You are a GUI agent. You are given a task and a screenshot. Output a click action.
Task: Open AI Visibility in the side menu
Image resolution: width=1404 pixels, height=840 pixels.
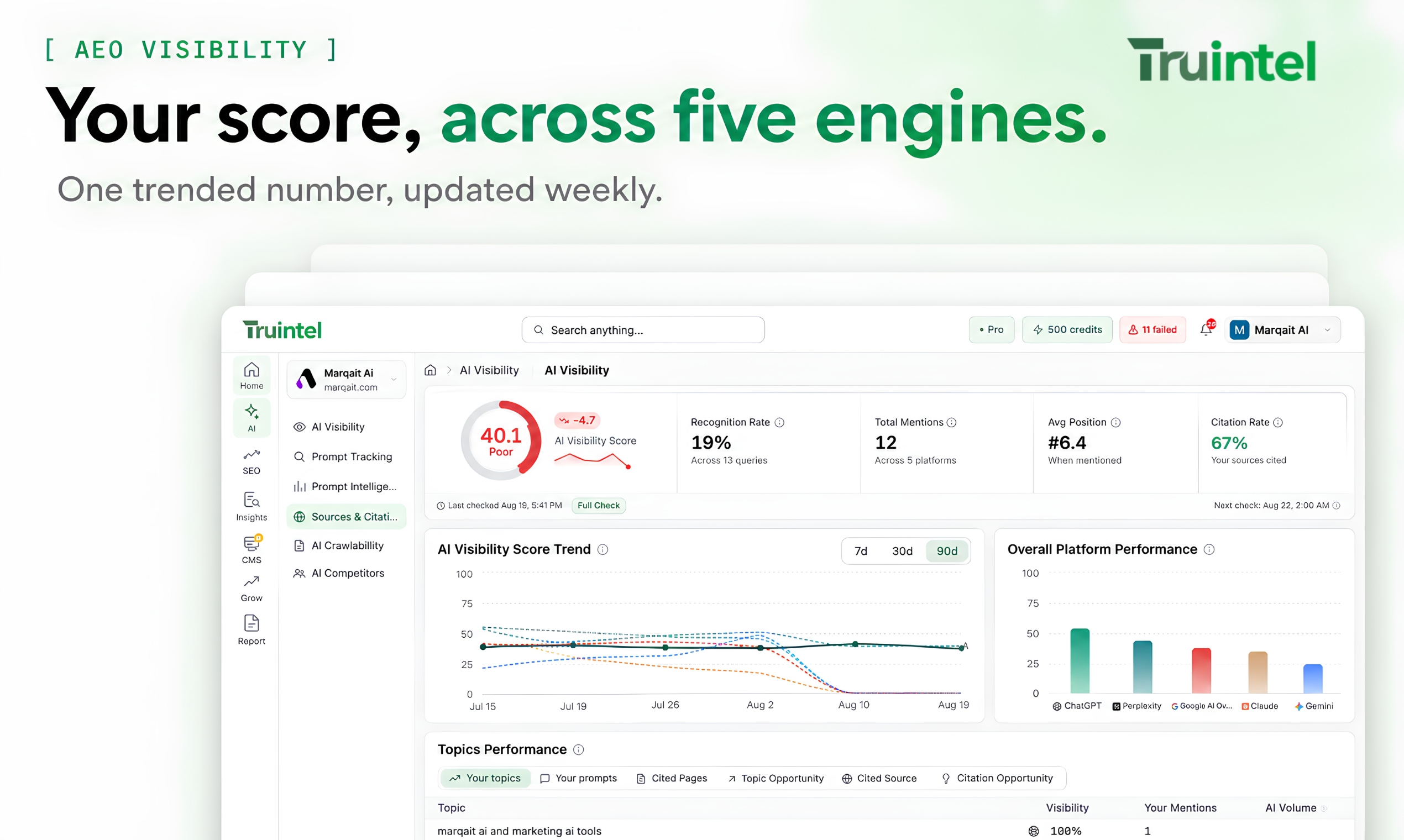(347, 427)
